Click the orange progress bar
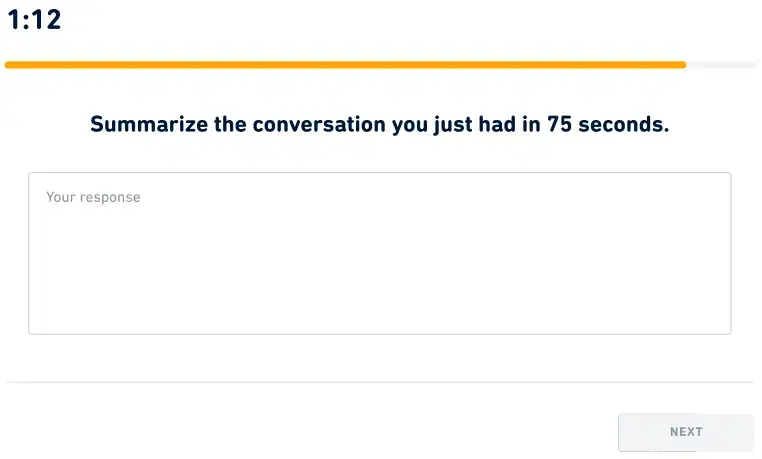This screenshot has width=762, height=459. point(345,65)
